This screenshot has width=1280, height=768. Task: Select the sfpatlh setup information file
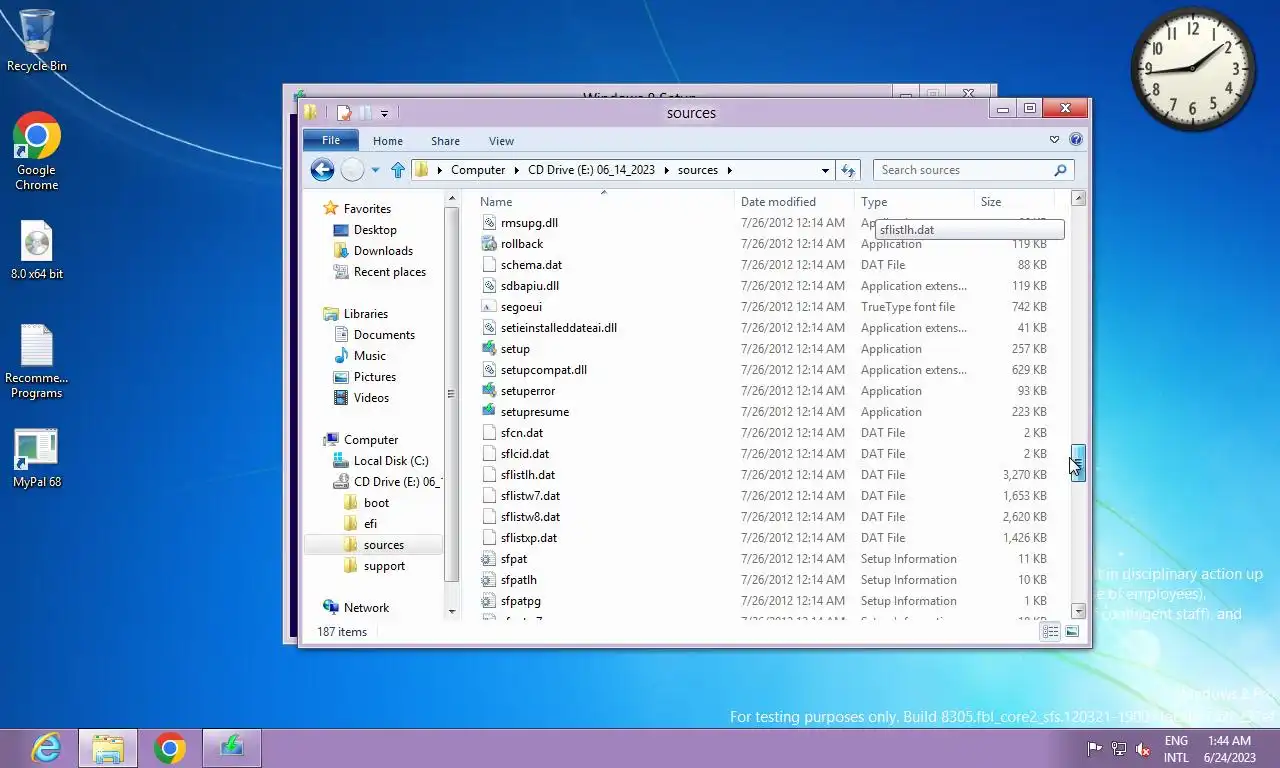pos(519,580)
